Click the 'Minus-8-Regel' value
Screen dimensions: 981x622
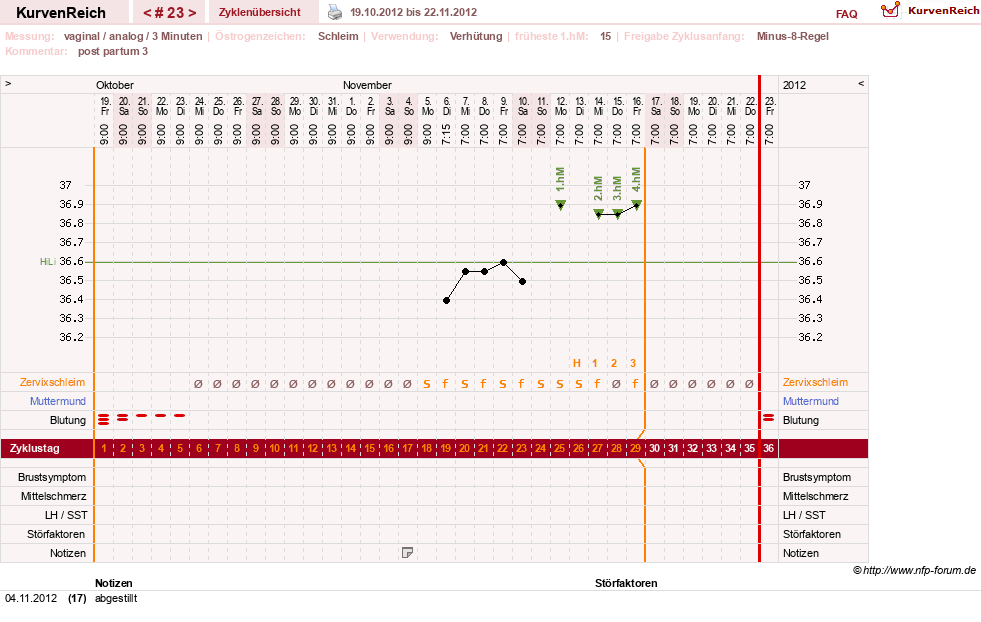(793, 36)
